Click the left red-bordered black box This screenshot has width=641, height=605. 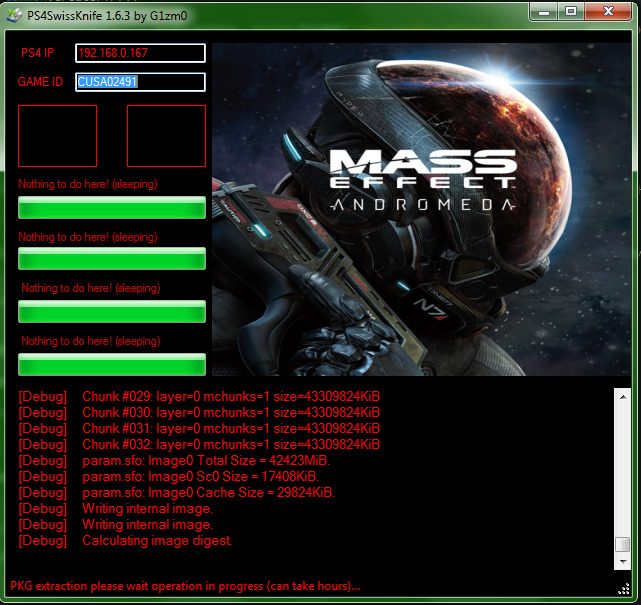(57, 136)
